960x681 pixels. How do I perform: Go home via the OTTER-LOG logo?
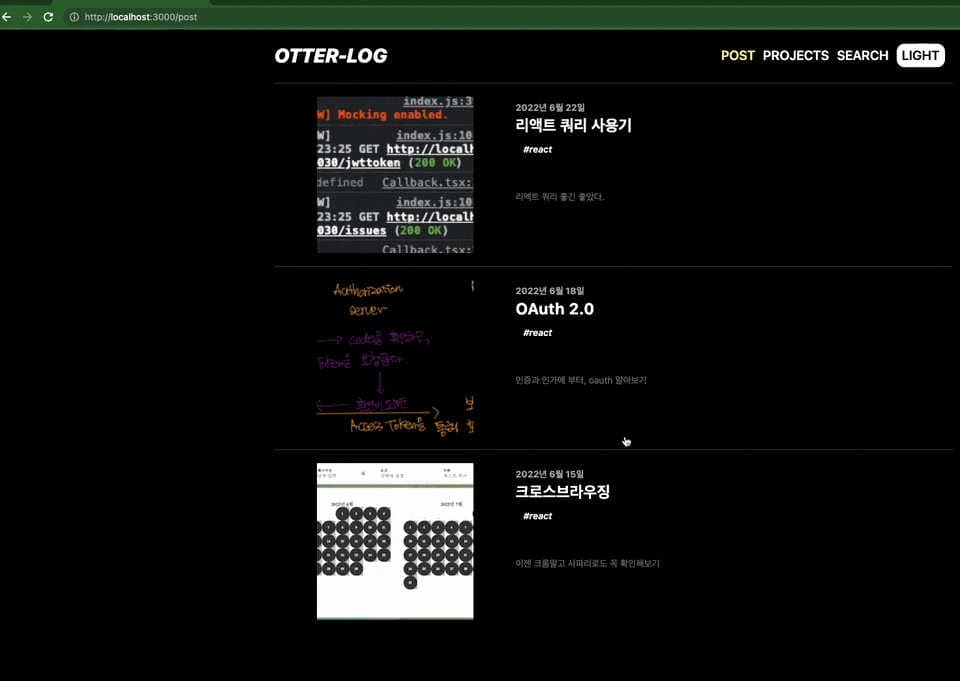tap(331, 56)
